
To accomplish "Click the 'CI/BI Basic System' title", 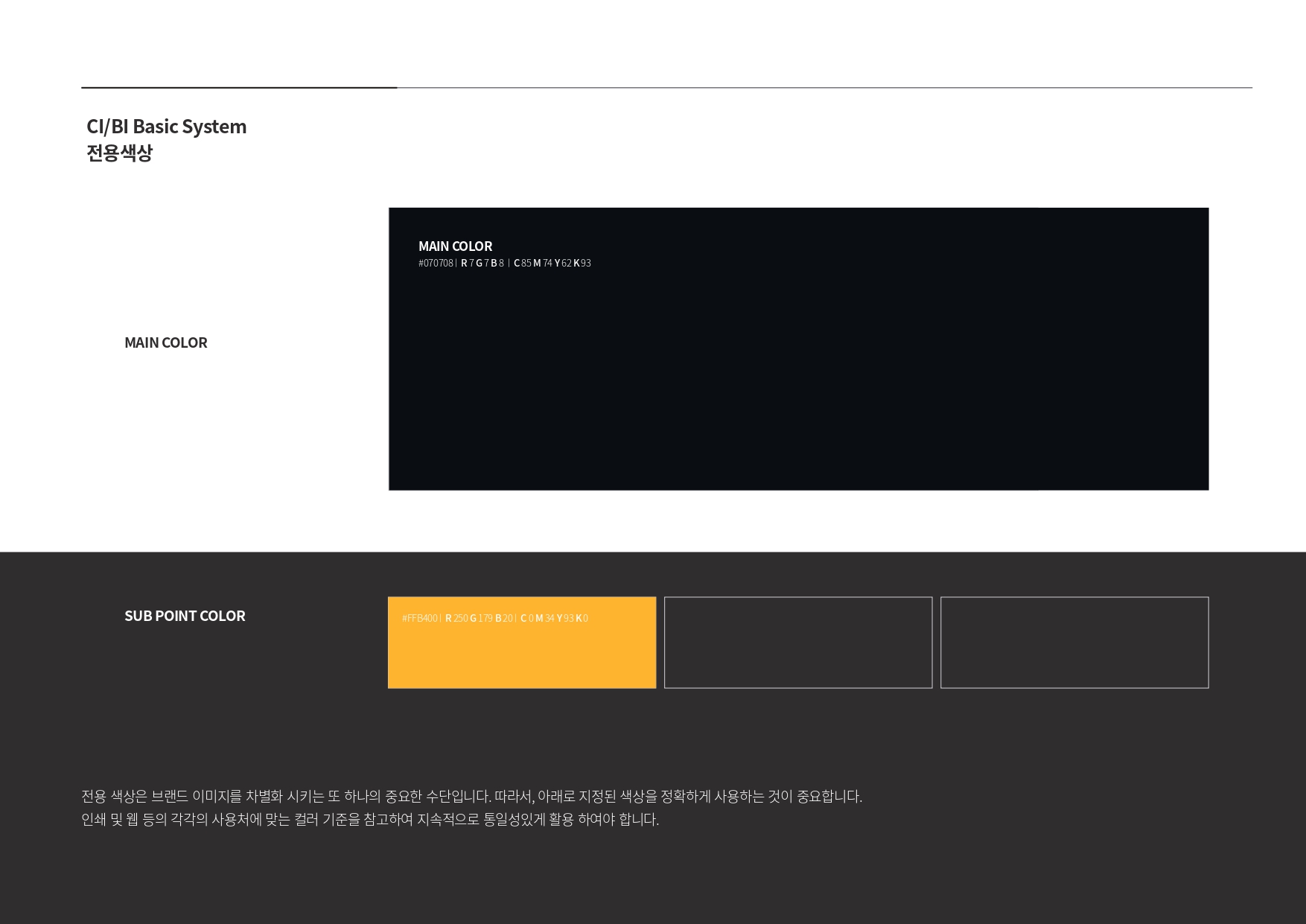I will 166,127.
